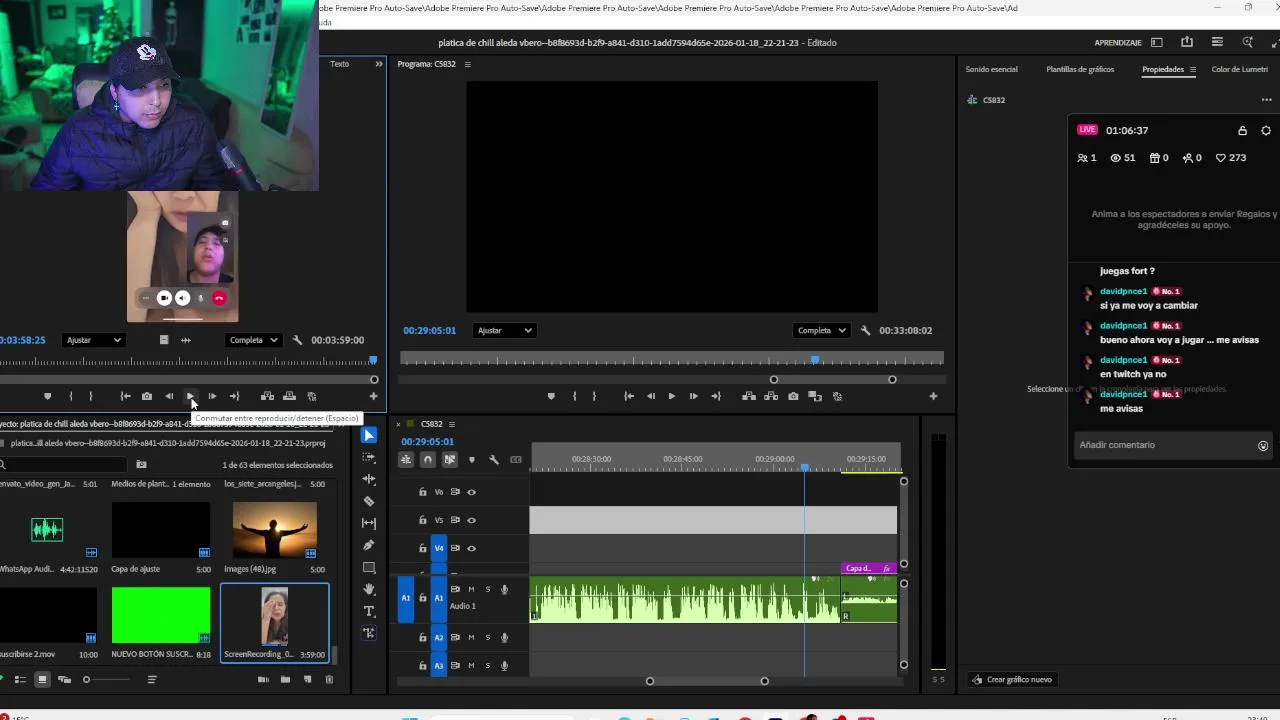Open CS832 timeline panel menu
Image resolution: width=1280 pixels, height=720 pixels.
point(451,424)
